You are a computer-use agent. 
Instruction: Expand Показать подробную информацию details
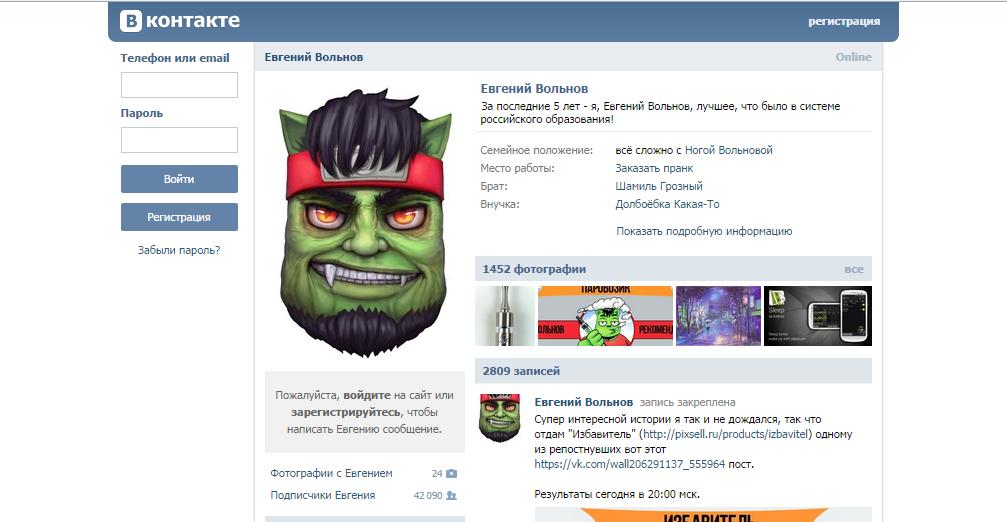704,231
